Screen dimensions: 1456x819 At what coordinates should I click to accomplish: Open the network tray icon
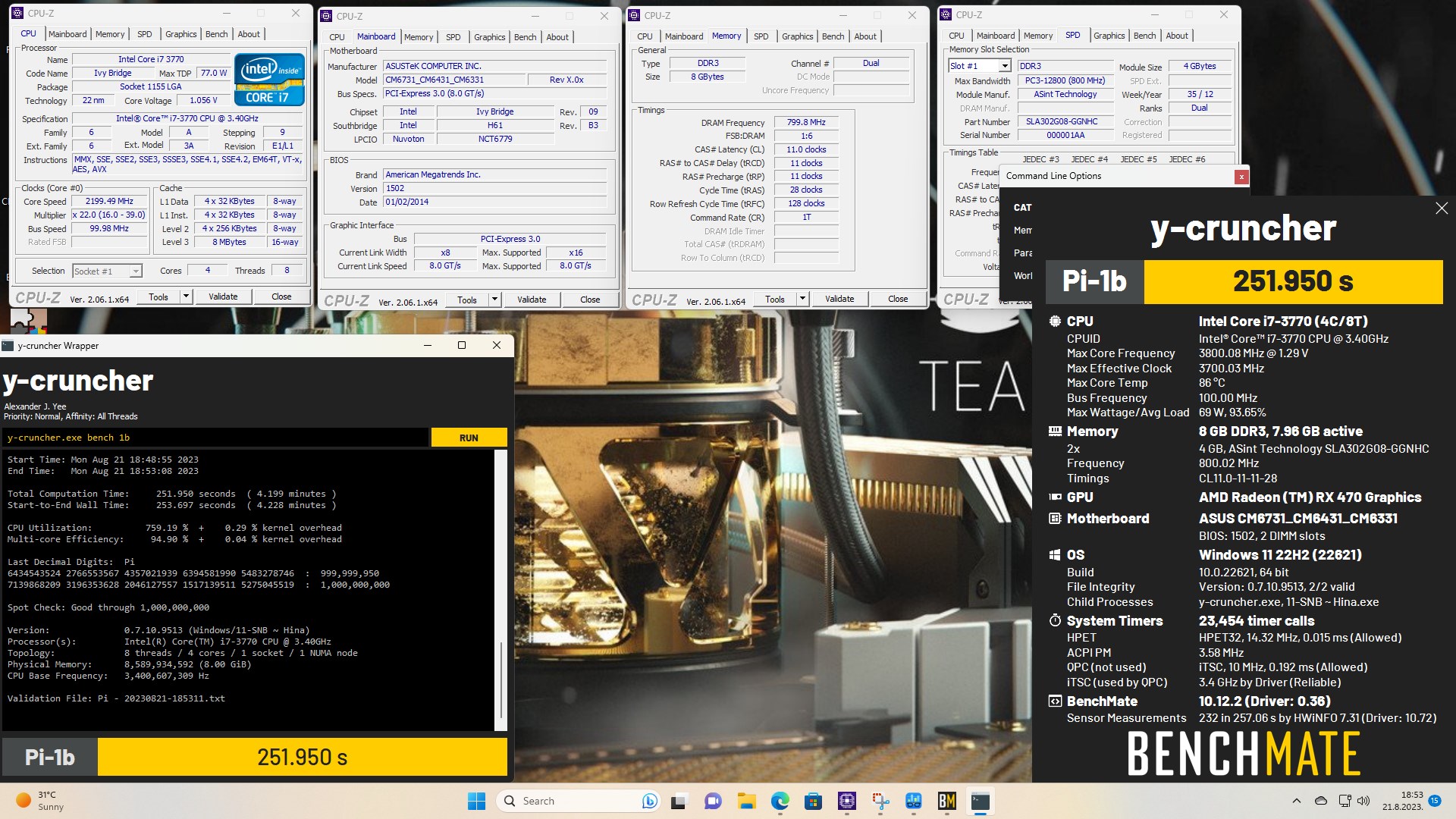tap(1345, 801)
